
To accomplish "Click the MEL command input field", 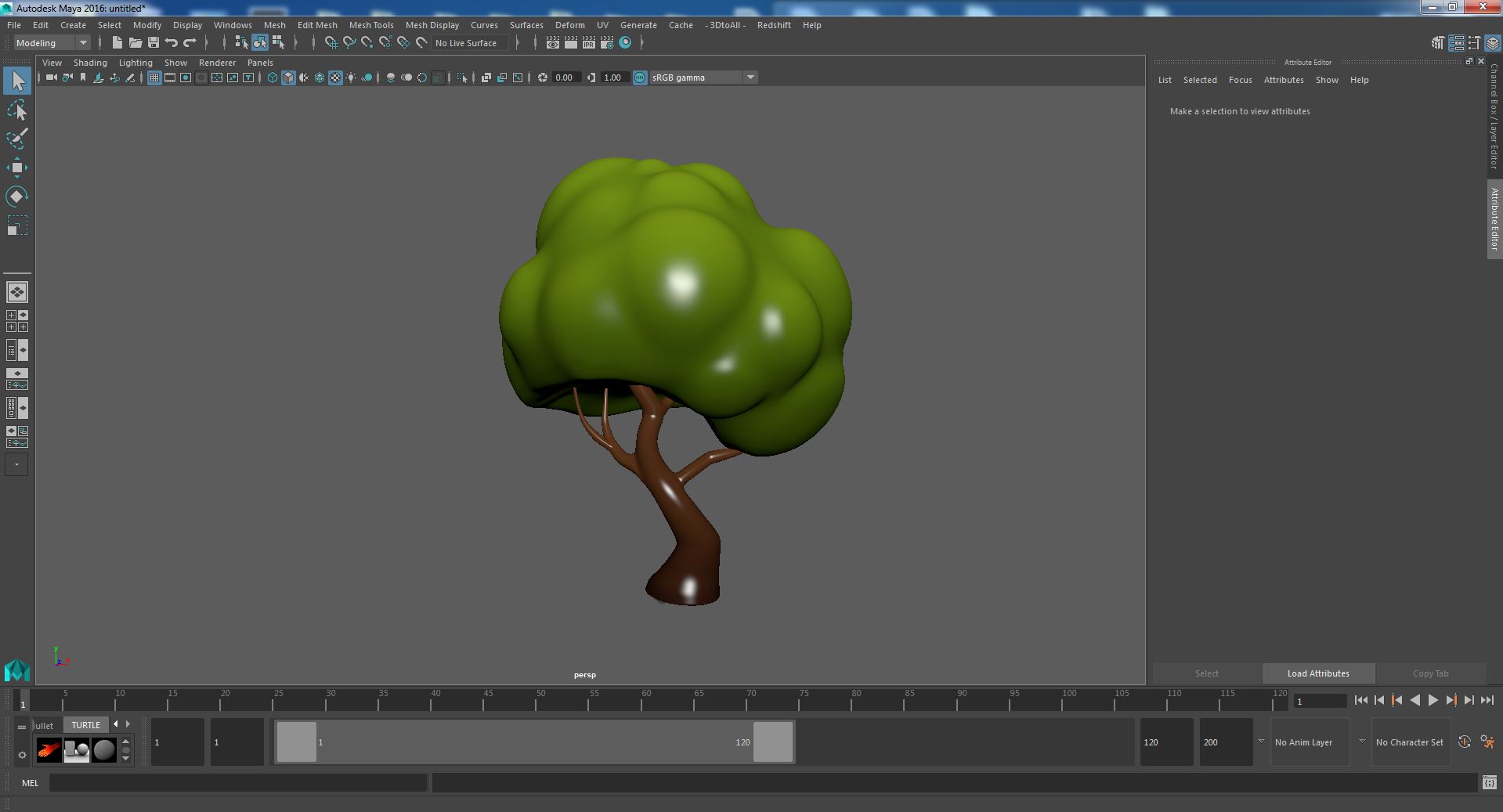I will click(x=237, y=782).
